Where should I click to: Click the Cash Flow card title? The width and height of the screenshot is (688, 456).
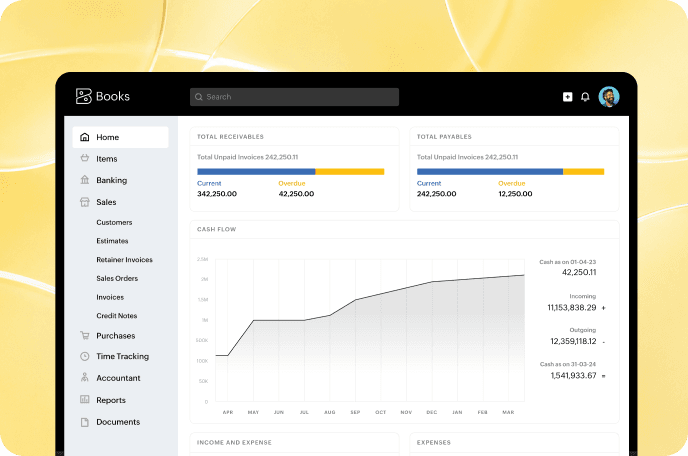point(216,230)
